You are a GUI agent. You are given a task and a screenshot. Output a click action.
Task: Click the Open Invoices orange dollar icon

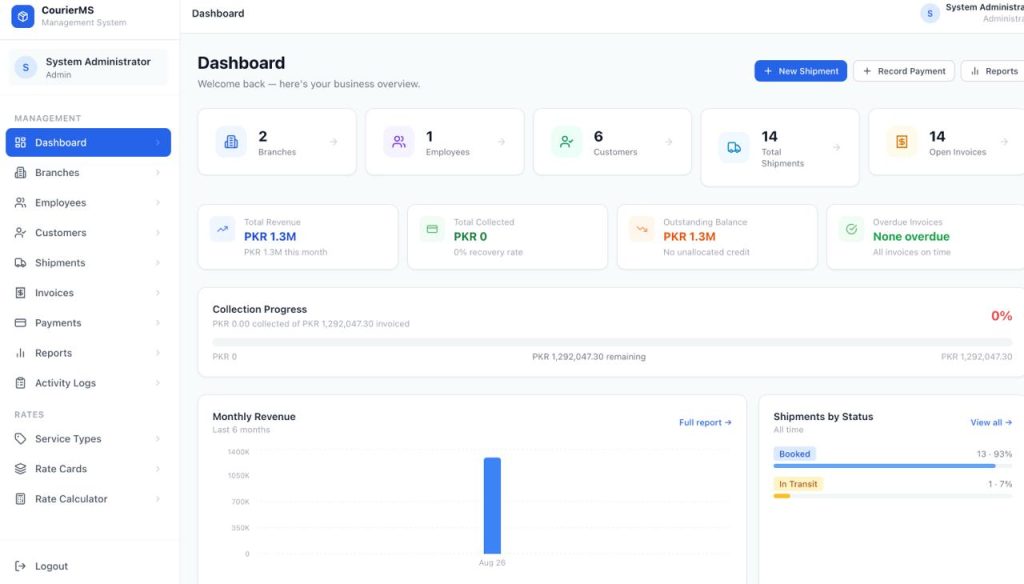click(901, 142)
